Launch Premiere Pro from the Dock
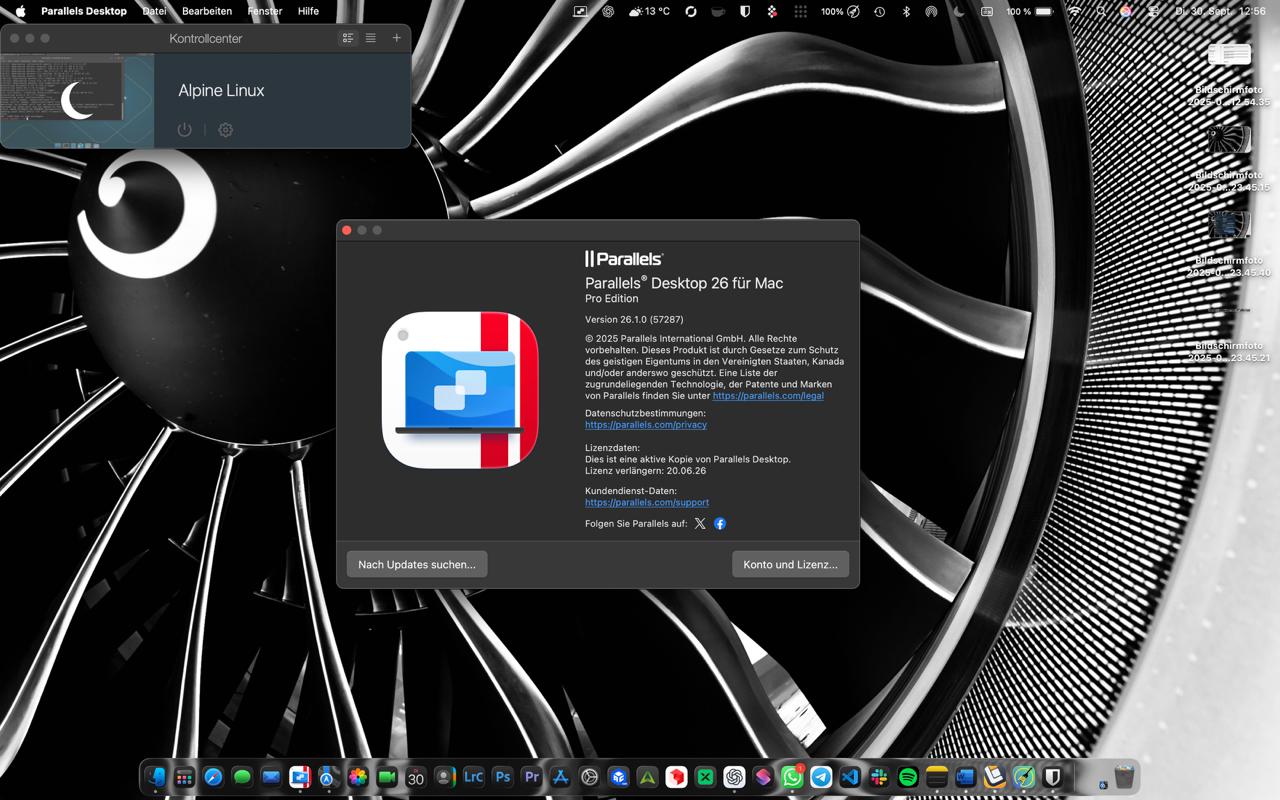 [532, 777]
